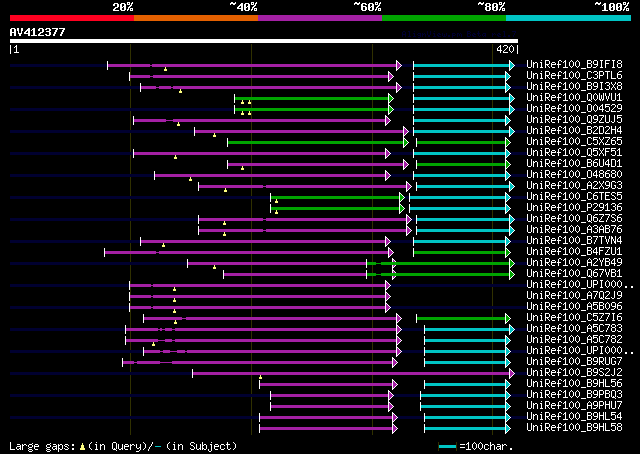Select the UniRef100_B9HL58 row label

click(x=574, y=428)
